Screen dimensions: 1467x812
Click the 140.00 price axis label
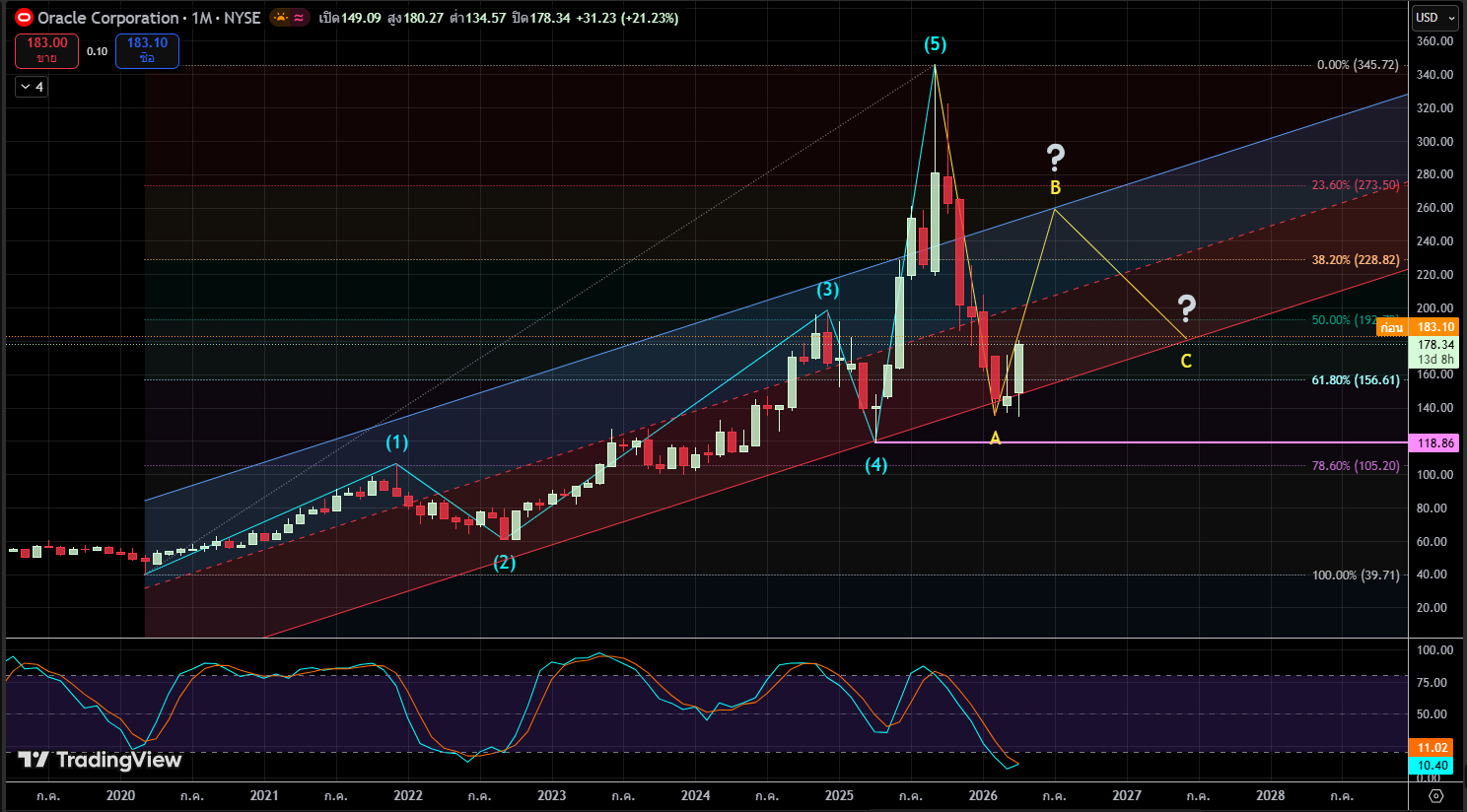(x=1434, y=408)
